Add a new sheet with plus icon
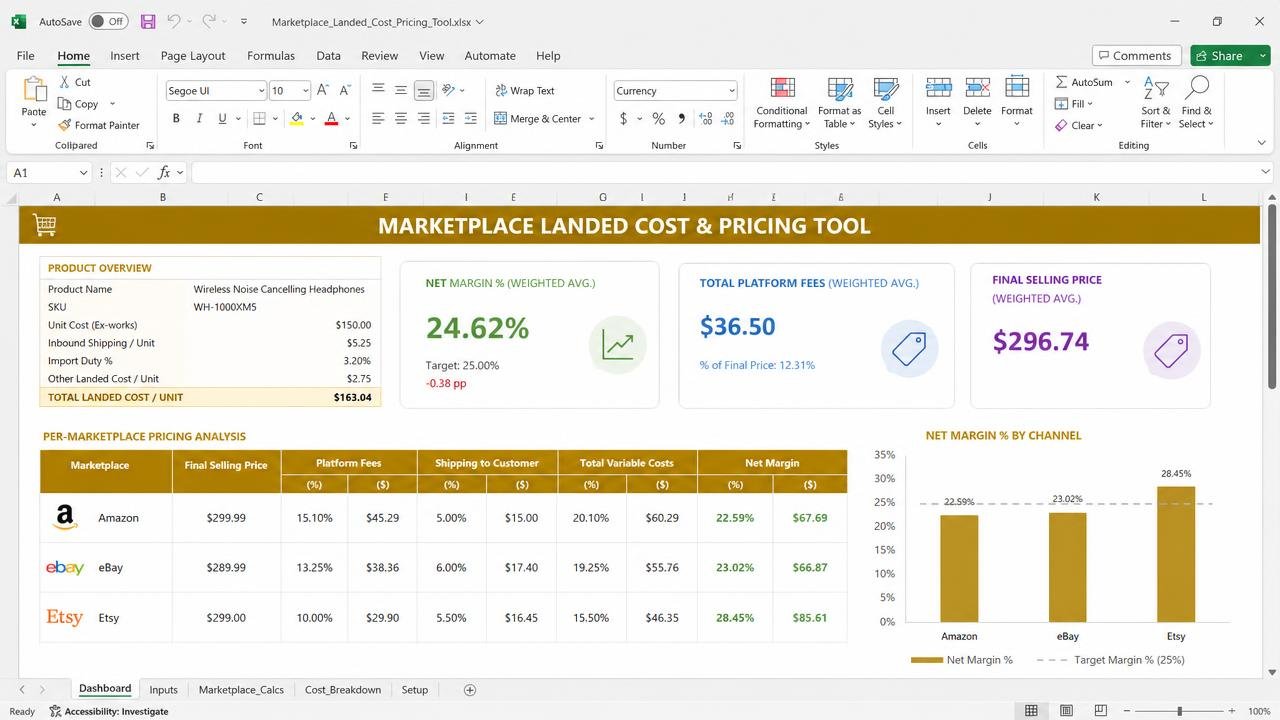The image size is (1280, 720). click(470, 690)
